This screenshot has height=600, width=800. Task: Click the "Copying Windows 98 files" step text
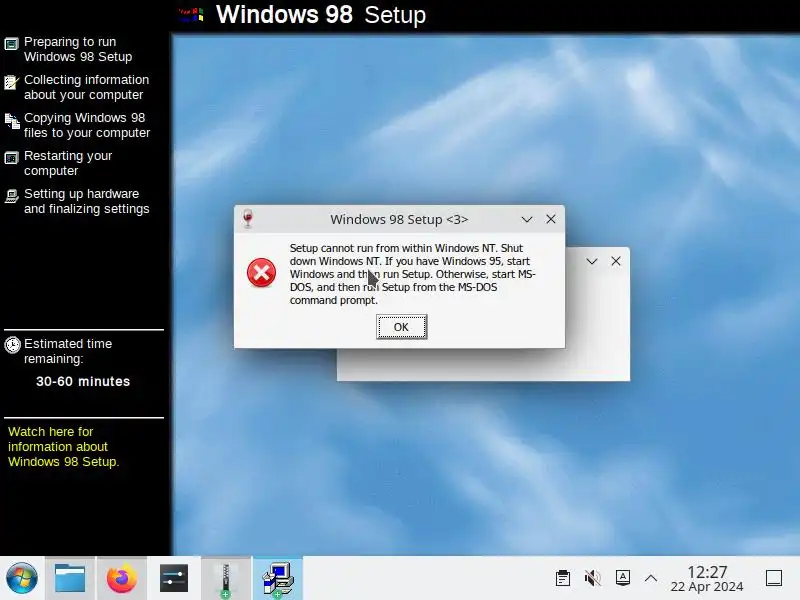pos(87,125)
